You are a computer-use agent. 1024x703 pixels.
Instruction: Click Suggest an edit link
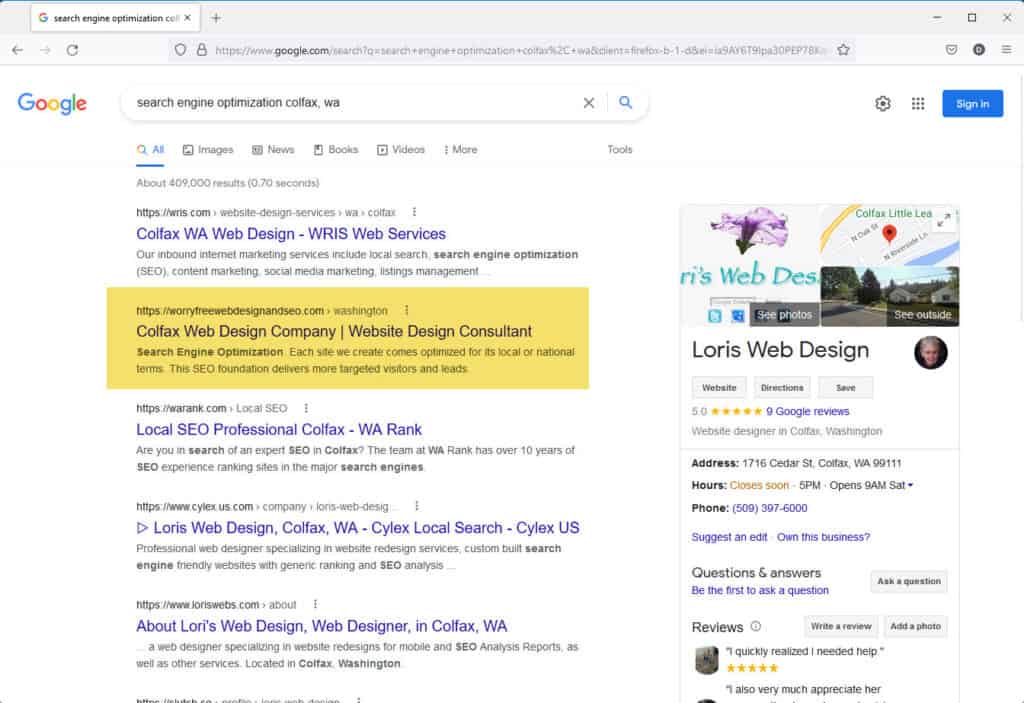pyautogui.click(x=729, y=537)
